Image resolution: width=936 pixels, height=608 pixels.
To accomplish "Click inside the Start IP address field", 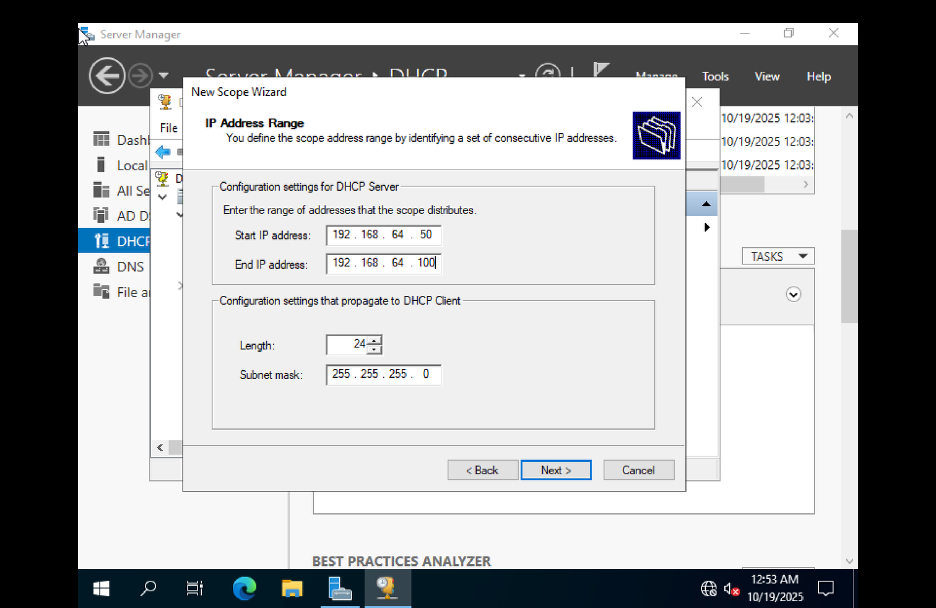I will pos(383,236).
